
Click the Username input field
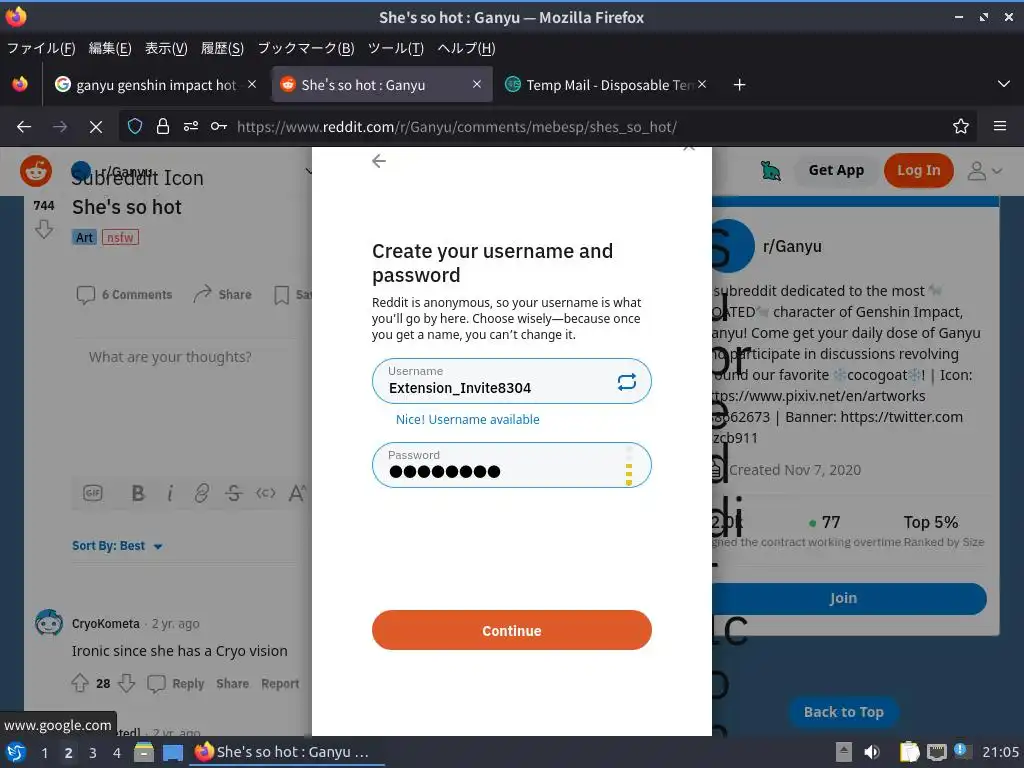click(511, 381)
